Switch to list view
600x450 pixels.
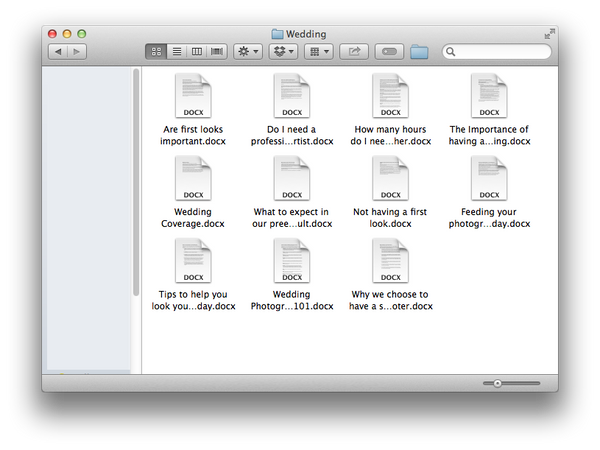pos(177,51)
